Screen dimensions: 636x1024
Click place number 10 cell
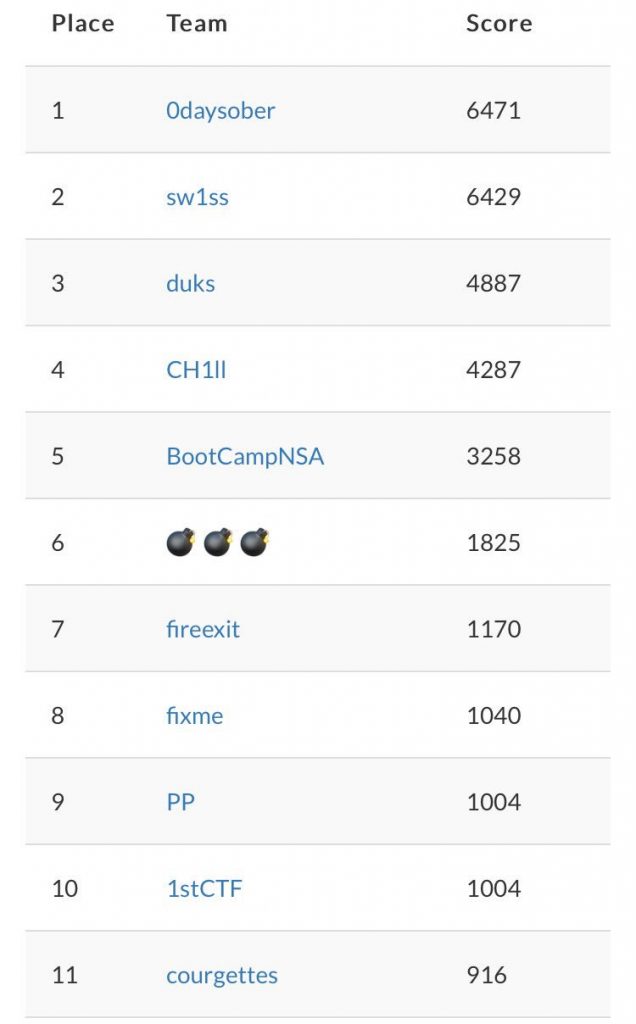(x=65, y=888)
